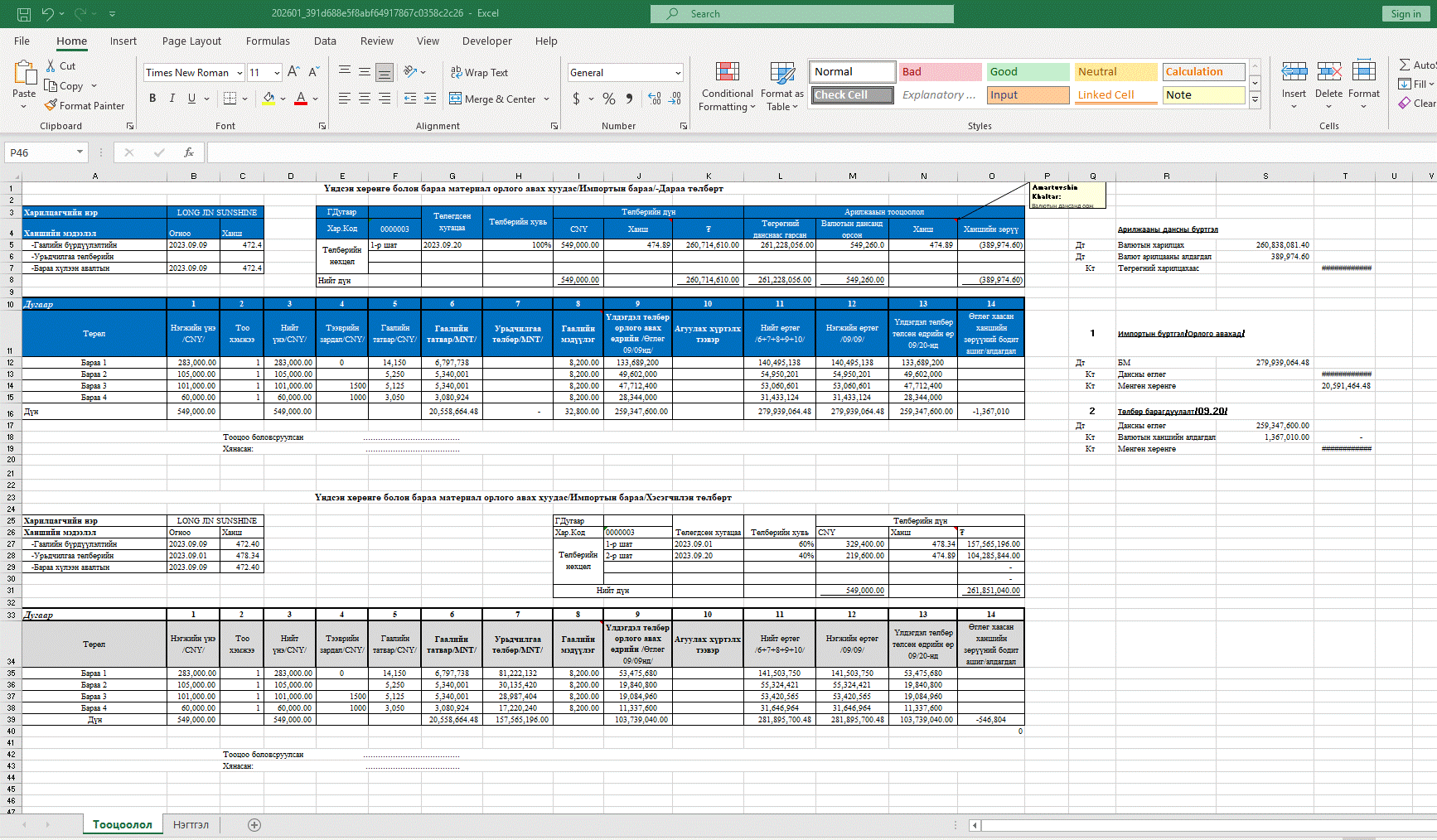Toggle Wrap Text
This screenshot has width=1437, height=840.
[479, 73]
